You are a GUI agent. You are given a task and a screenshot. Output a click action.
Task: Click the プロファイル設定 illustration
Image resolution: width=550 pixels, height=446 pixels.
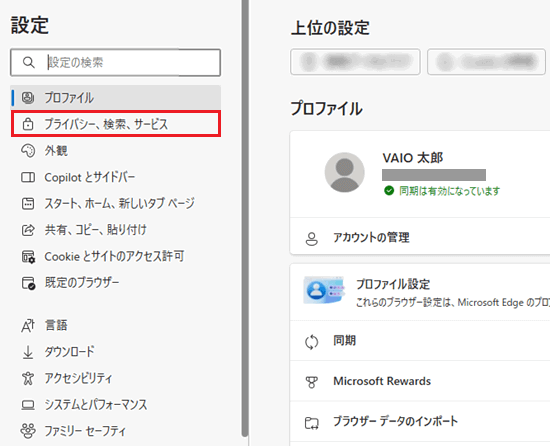(x=324, y=290)
